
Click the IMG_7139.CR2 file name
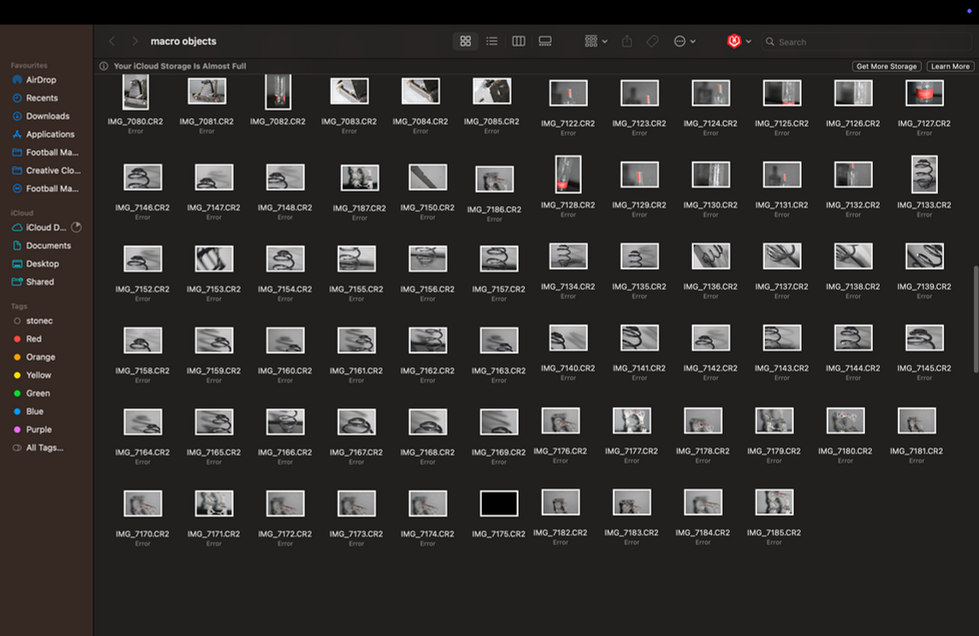pyautogui.click(x=925, y=286)
